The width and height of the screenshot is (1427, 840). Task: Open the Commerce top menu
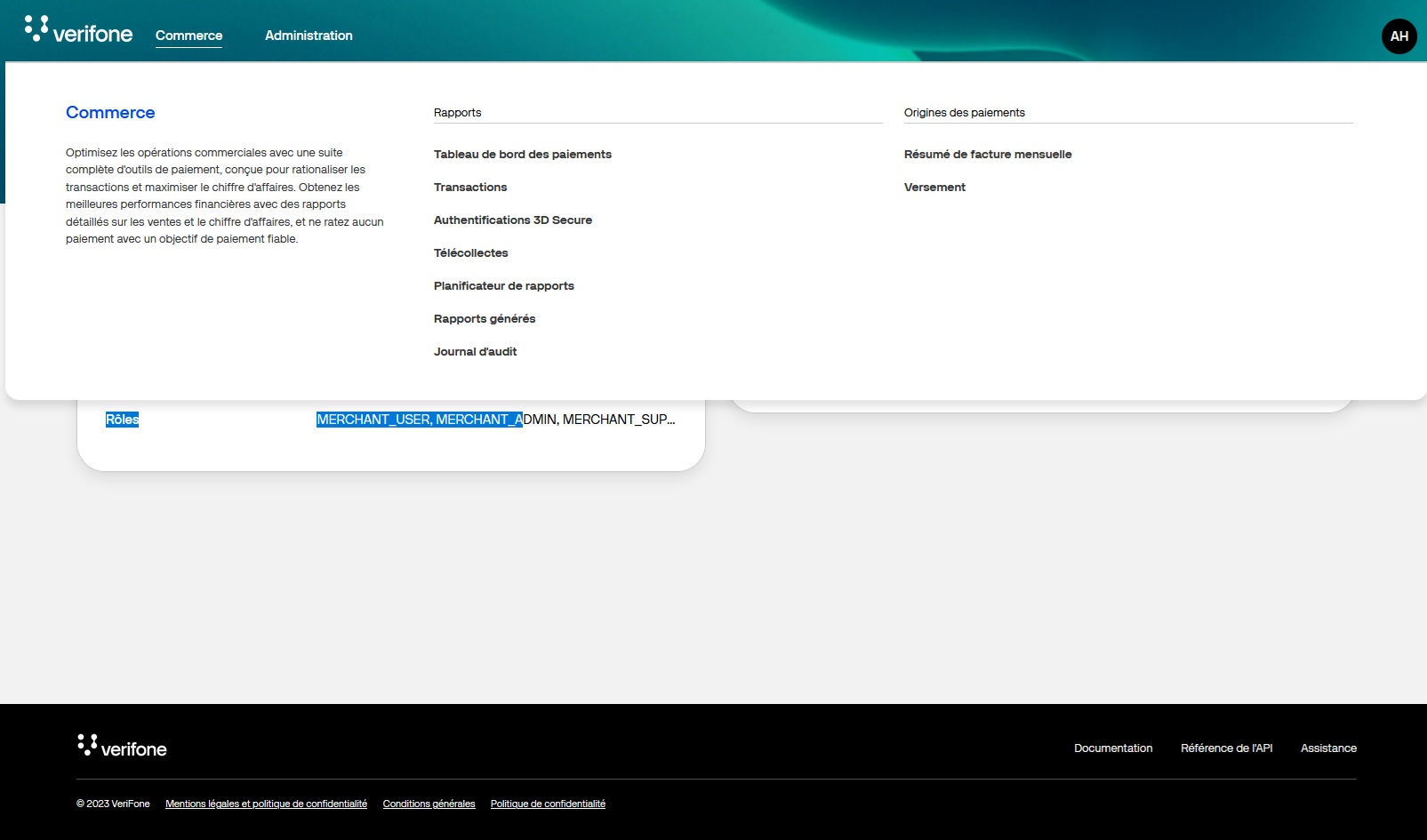188,36
